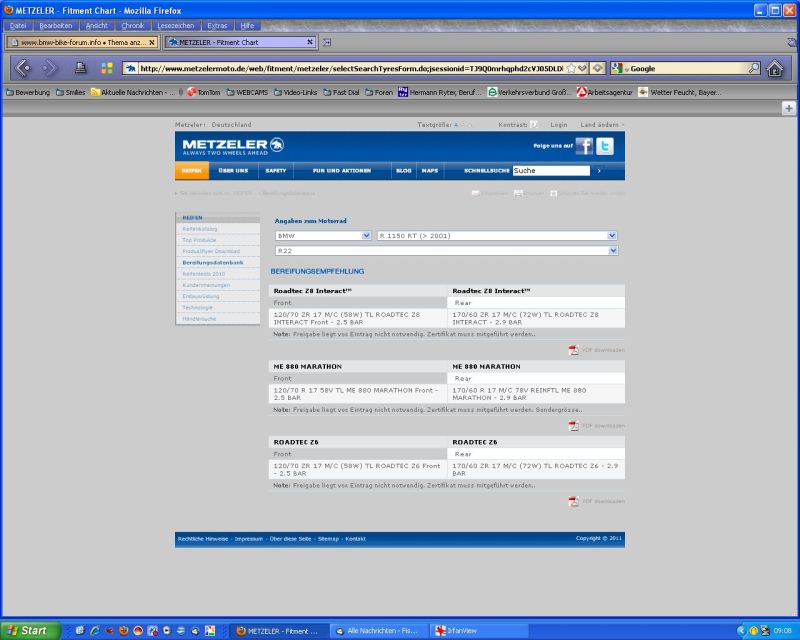Image resolution: width=800 pixels, height=640 pixels.
Task: Download PDF for ME 880 Marathon
Action: click(x=596, y=426)
